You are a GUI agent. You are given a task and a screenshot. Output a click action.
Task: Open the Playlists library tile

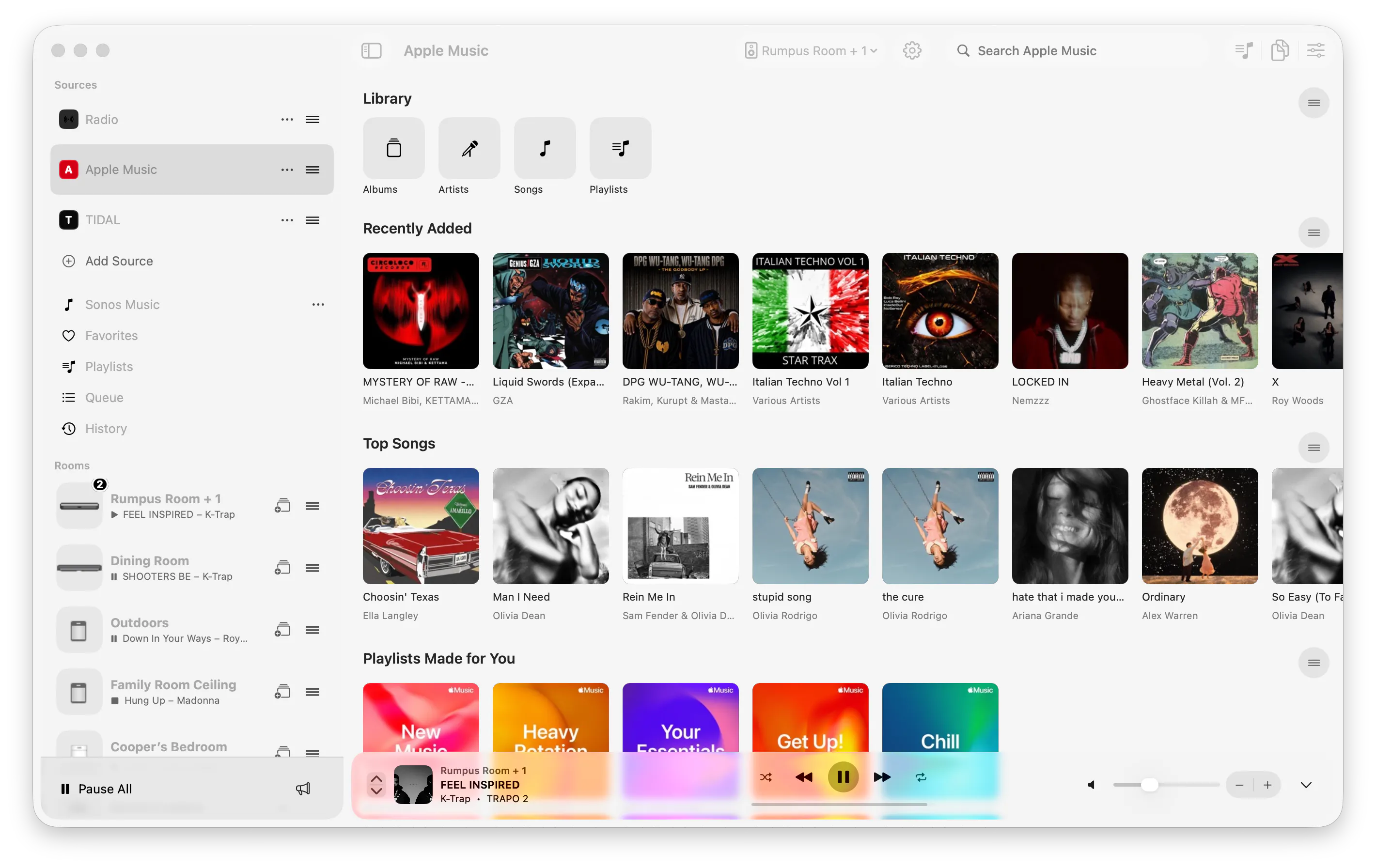[620, 148]
